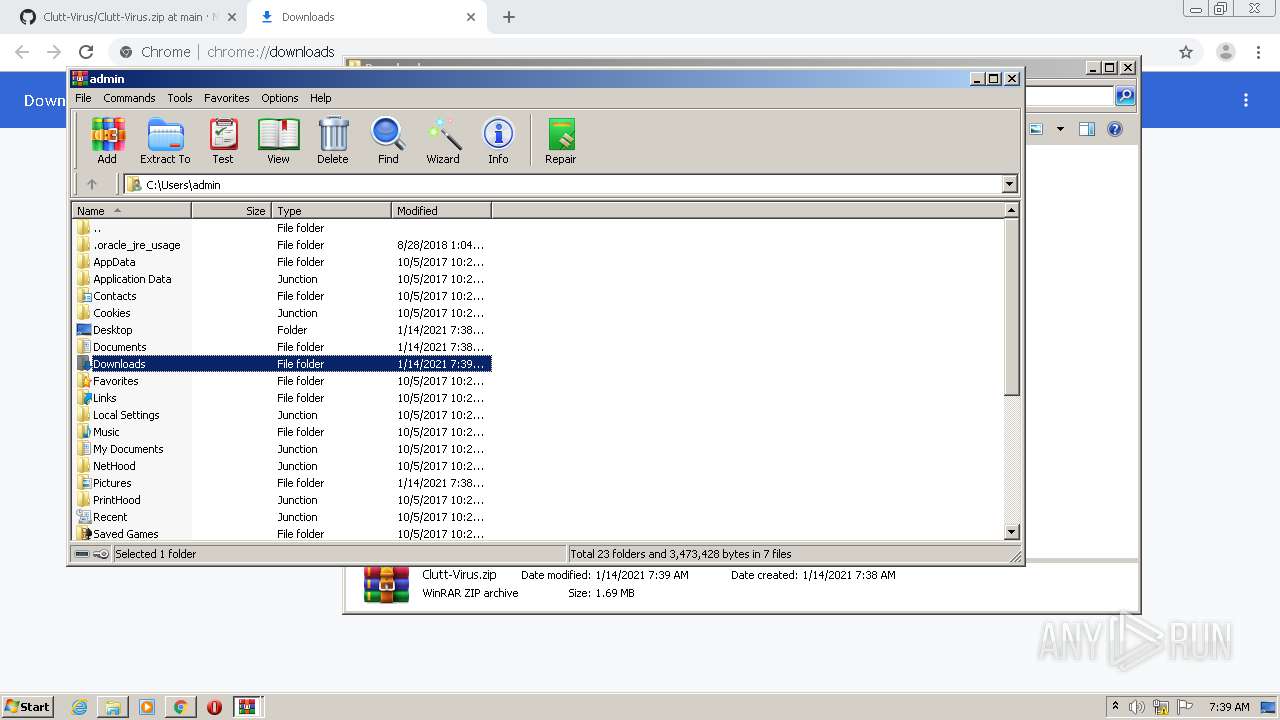Sort by the Modified column header
This screenshot has height=720, width=1280.
click(441, 211)
